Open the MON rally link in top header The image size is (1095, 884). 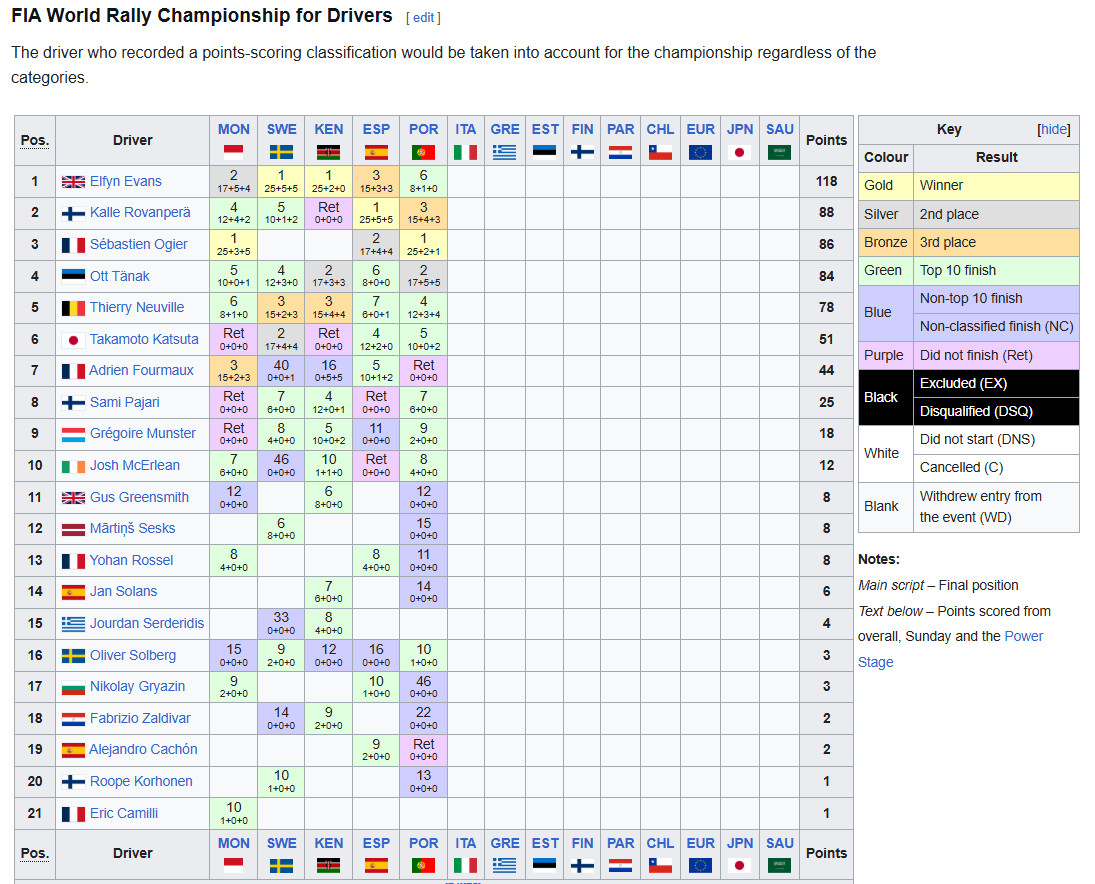click(x=233, y=129)
